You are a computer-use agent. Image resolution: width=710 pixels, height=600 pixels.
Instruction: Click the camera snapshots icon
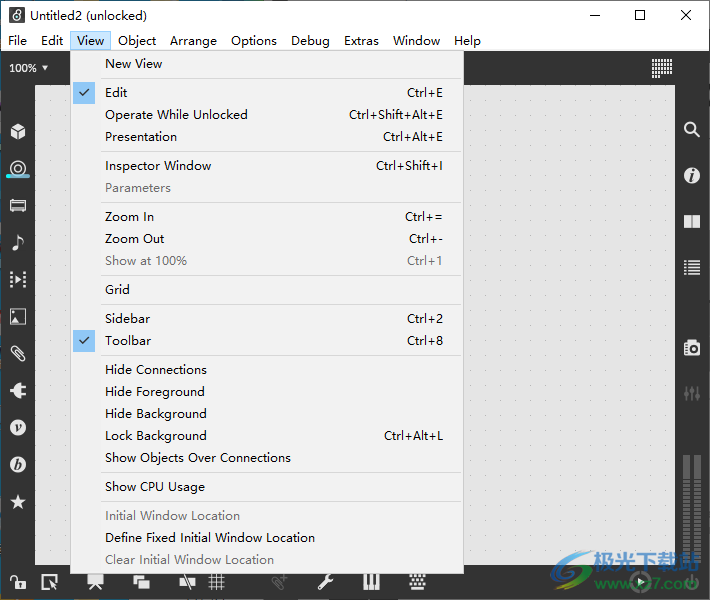(x=691, y=348)
